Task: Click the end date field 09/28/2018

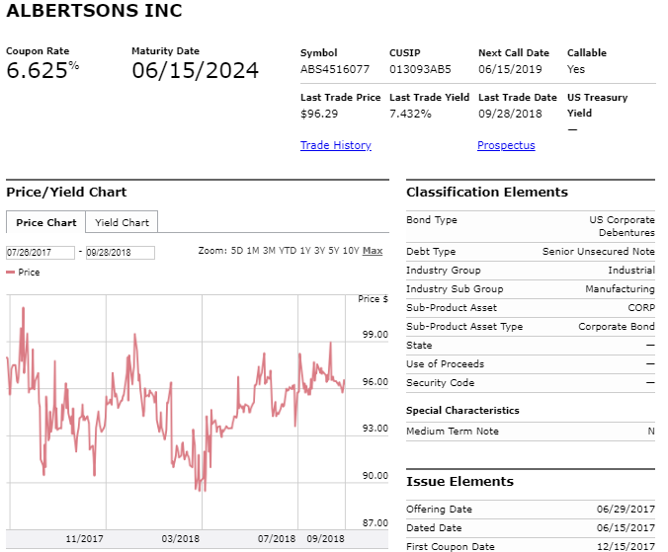Action: pyautogui.click(x=120, y=253)
